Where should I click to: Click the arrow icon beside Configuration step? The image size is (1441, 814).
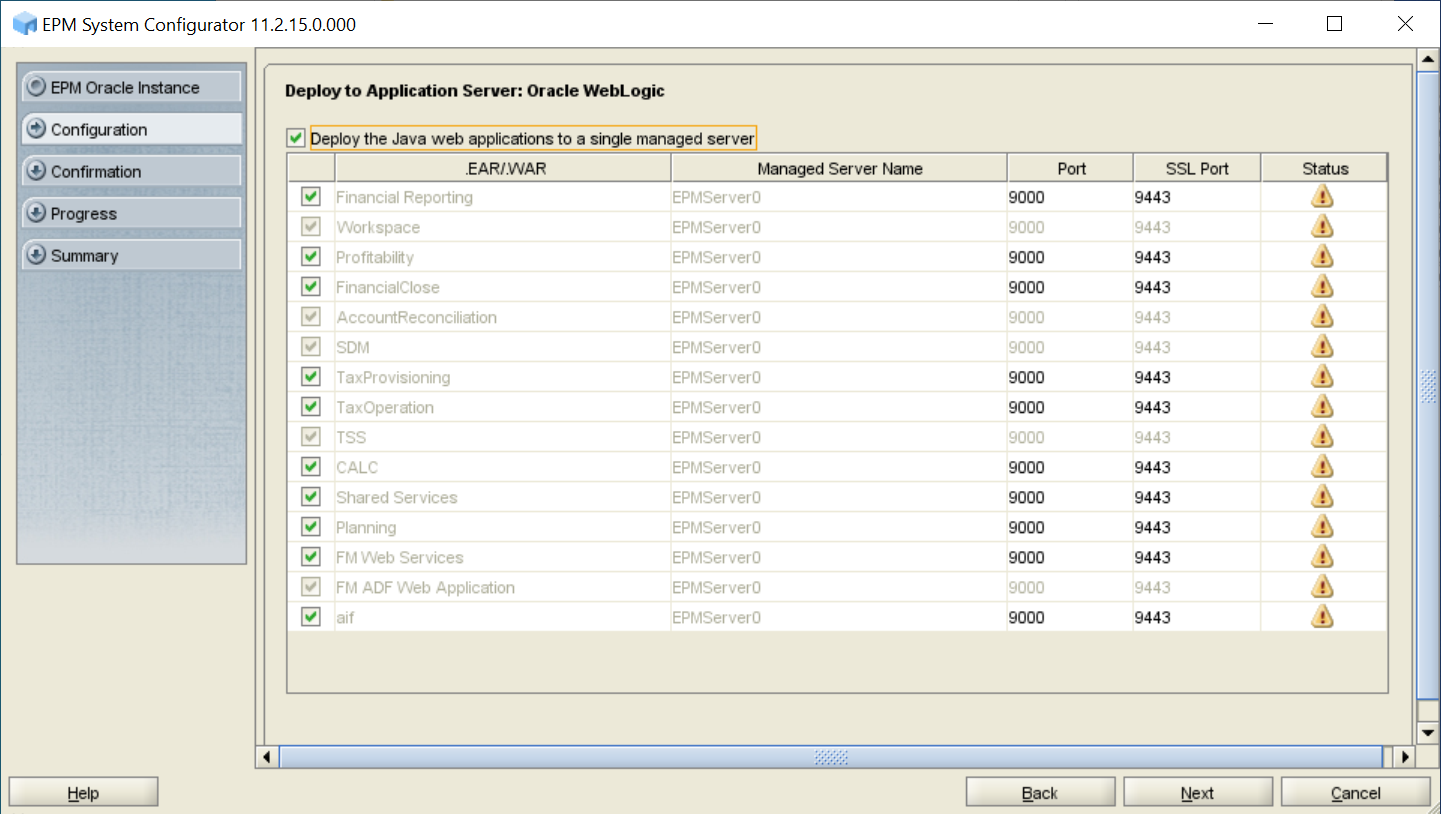pyautogui.click(x=37, y=129)
